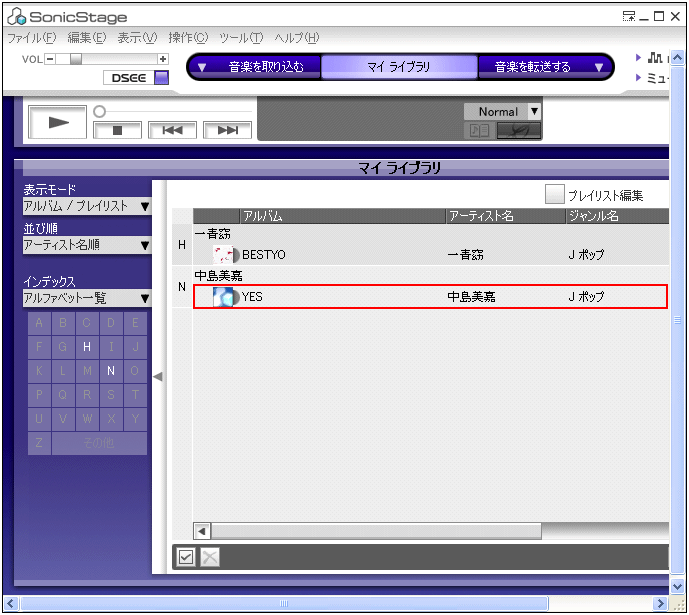Viewport: 689px width, 615px height.
Task: Click the その他 index button
Action: click(x=99, y=443)
